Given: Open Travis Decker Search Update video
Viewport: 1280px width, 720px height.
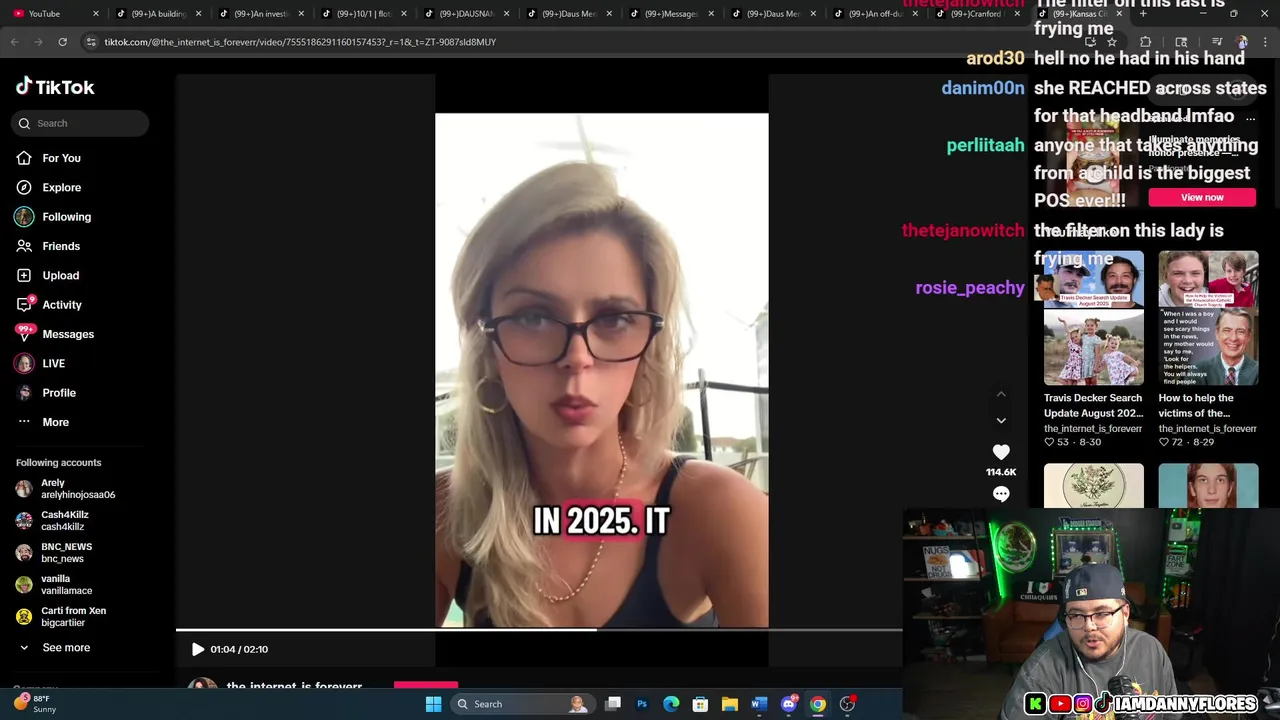Looking at the screenshot, I should 1094,318.
